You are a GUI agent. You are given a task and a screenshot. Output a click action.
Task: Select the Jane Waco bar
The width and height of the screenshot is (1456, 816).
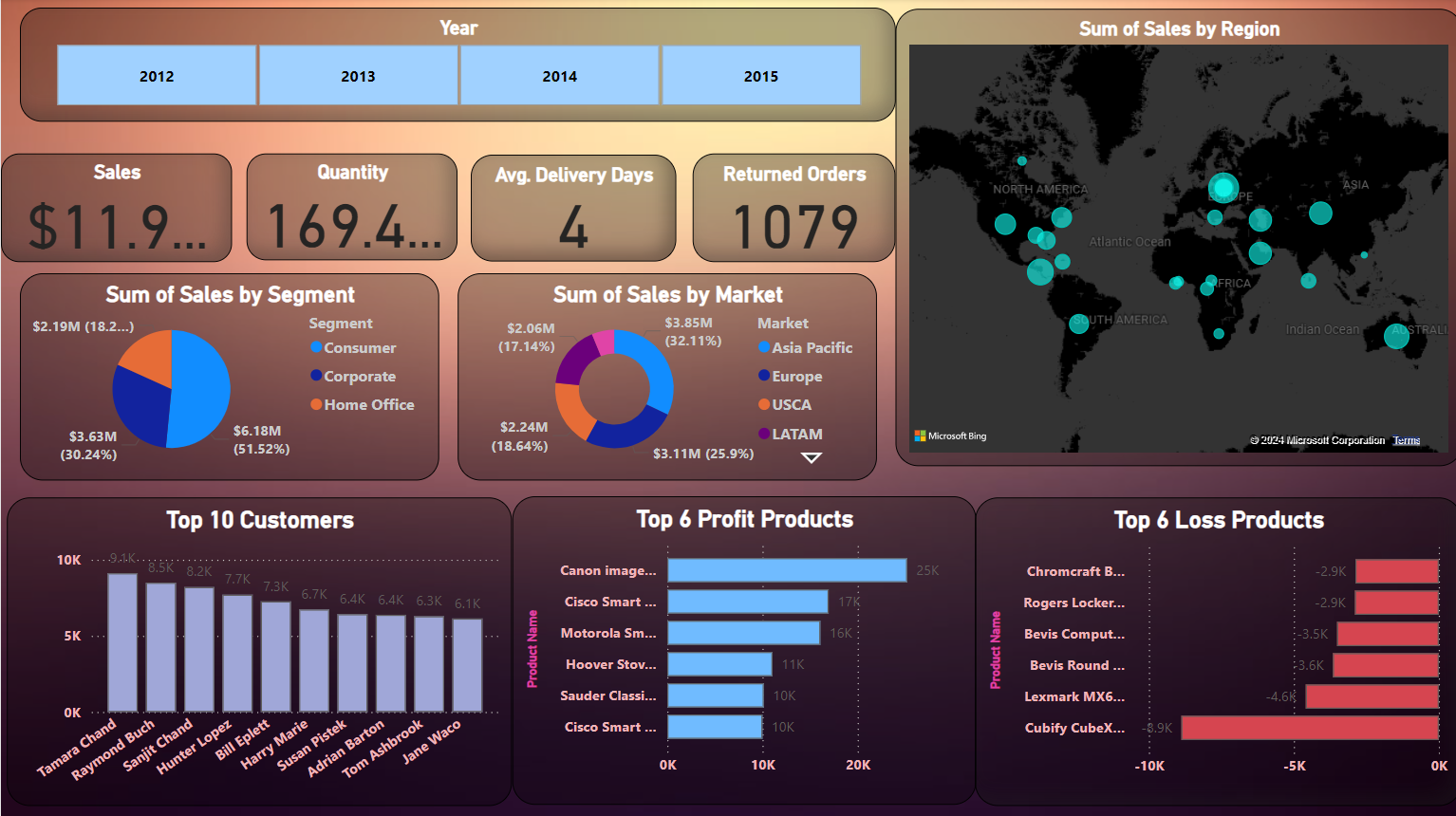(467, 664)
